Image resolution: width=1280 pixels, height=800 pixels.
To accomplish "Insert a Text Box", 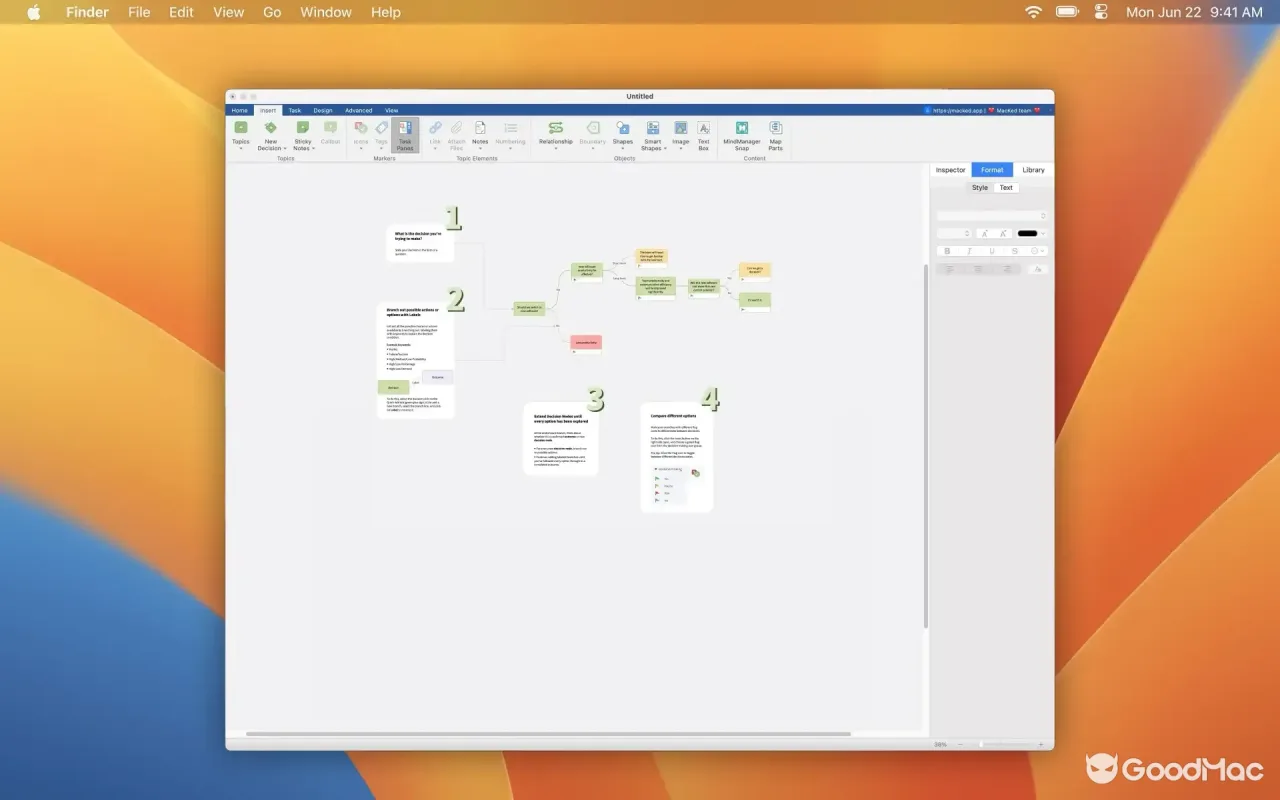I will click(703, 135).
